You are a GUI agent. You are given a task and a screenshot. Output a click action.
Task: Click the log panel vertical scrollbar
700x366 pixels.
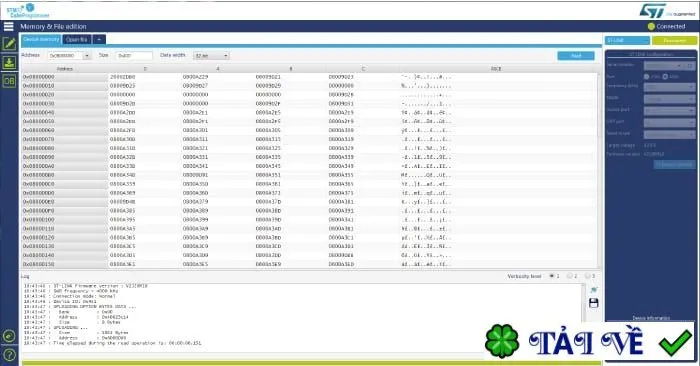point(584,302)
